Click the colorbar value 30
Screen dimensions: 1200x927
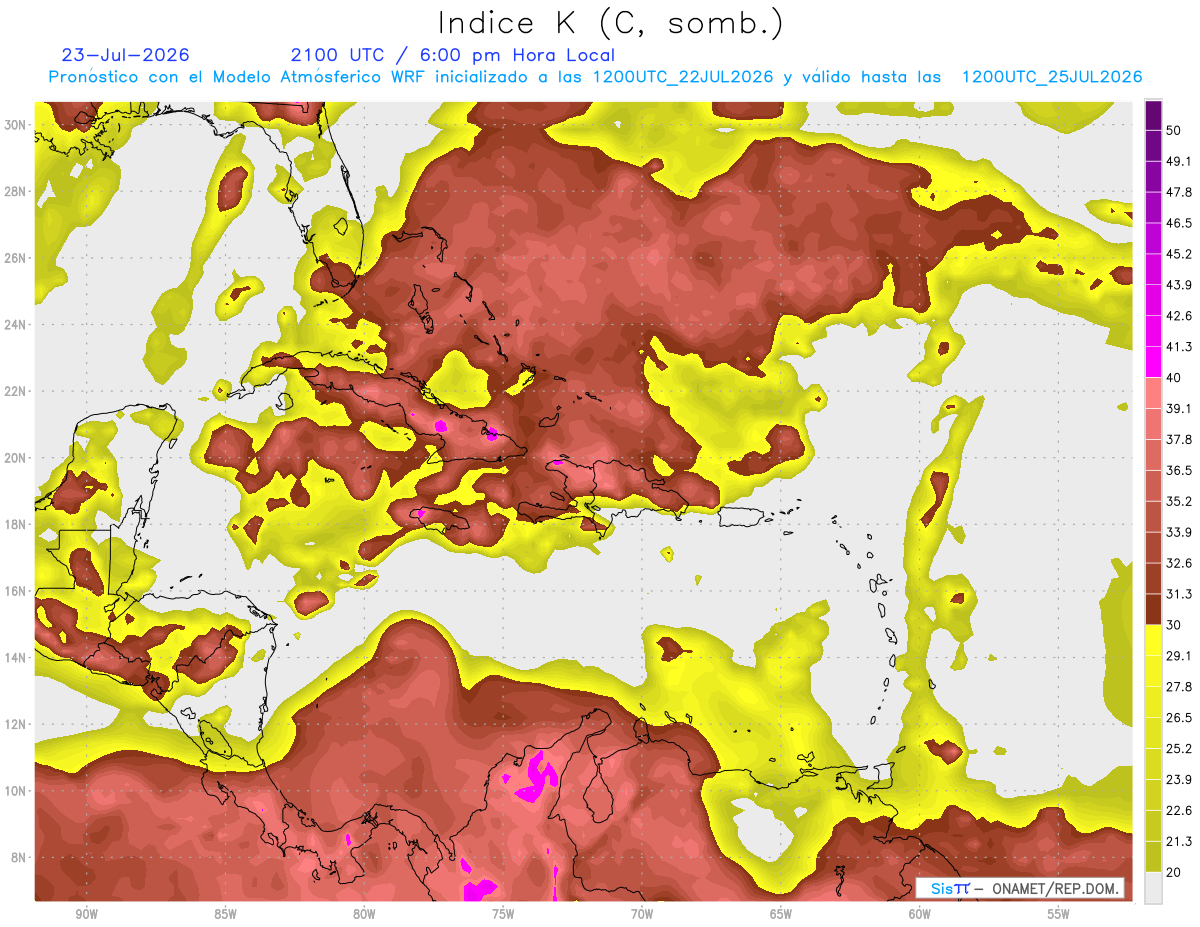click(1174, 625)
